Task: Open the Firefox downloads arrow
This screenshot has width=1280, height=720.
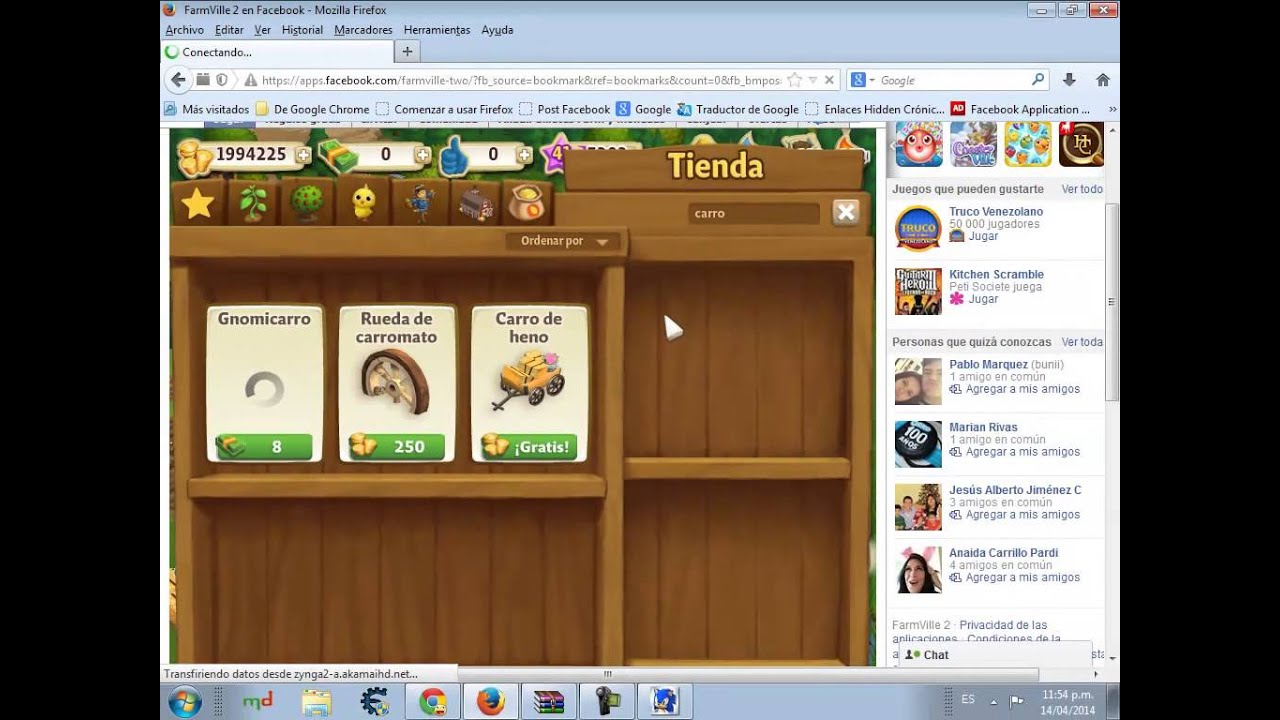Action: pos(1069,80)
